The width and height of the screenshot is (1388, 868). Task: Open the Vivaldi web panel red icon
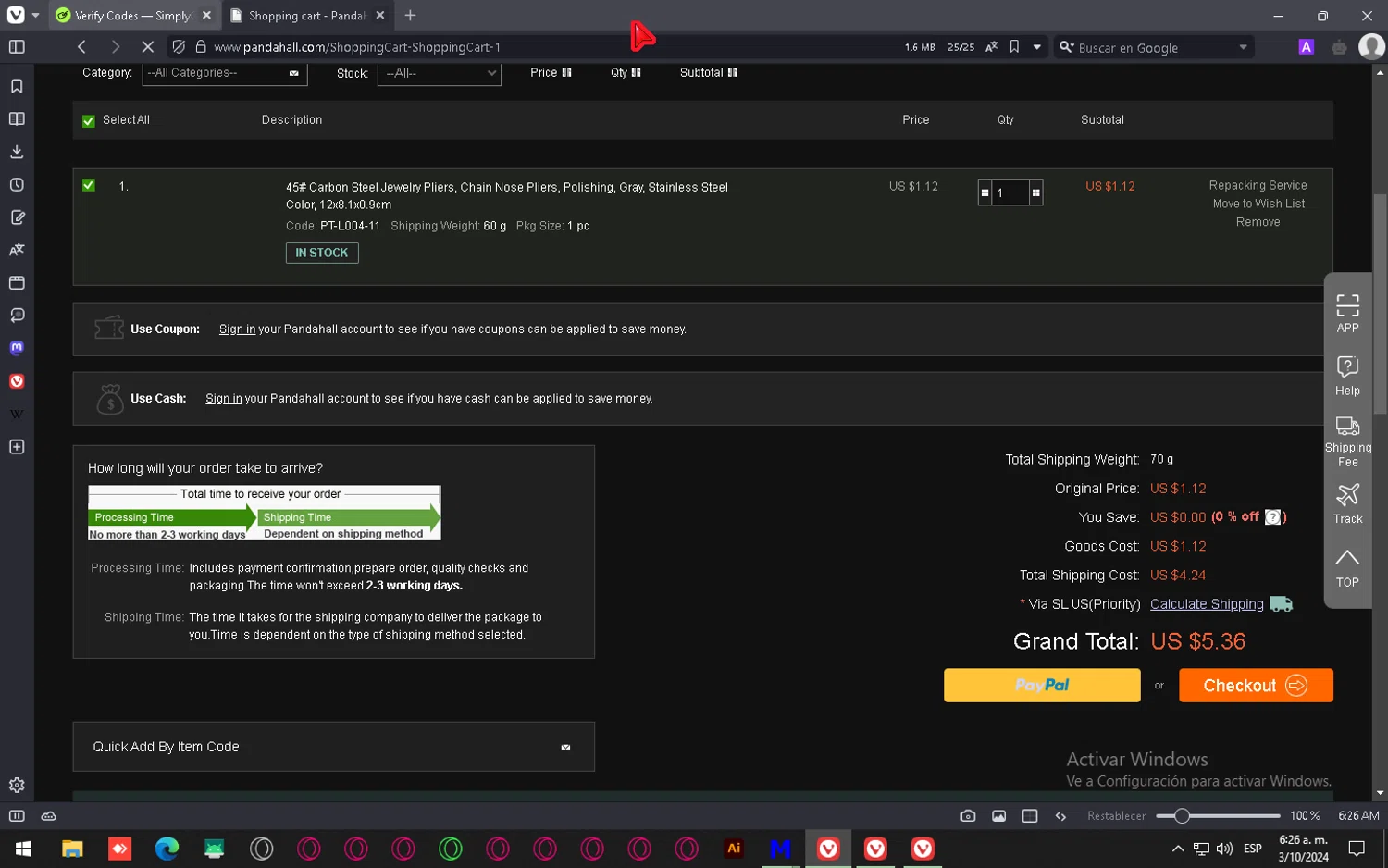tap(17, 381)
